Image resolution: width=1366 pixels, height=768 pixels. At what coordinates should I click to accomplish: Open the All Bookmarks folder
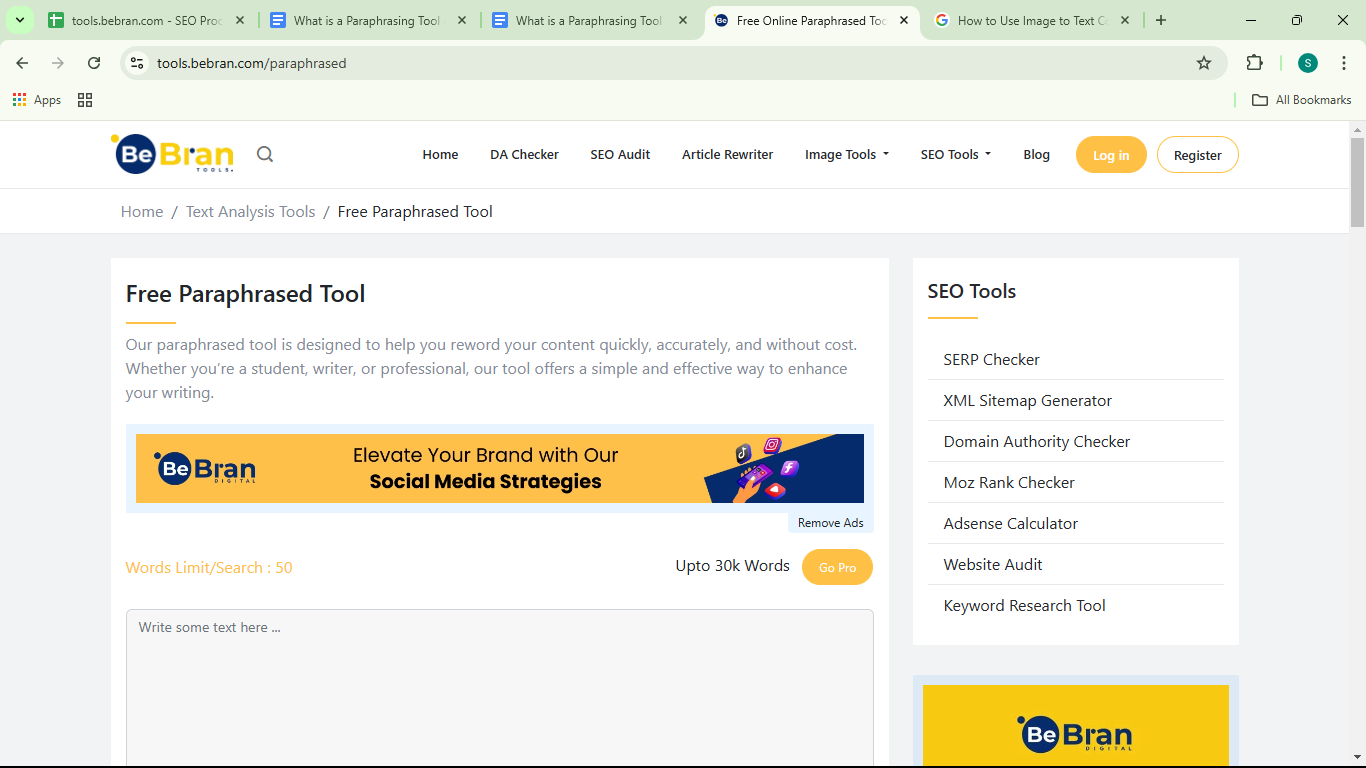[1302, 100]
